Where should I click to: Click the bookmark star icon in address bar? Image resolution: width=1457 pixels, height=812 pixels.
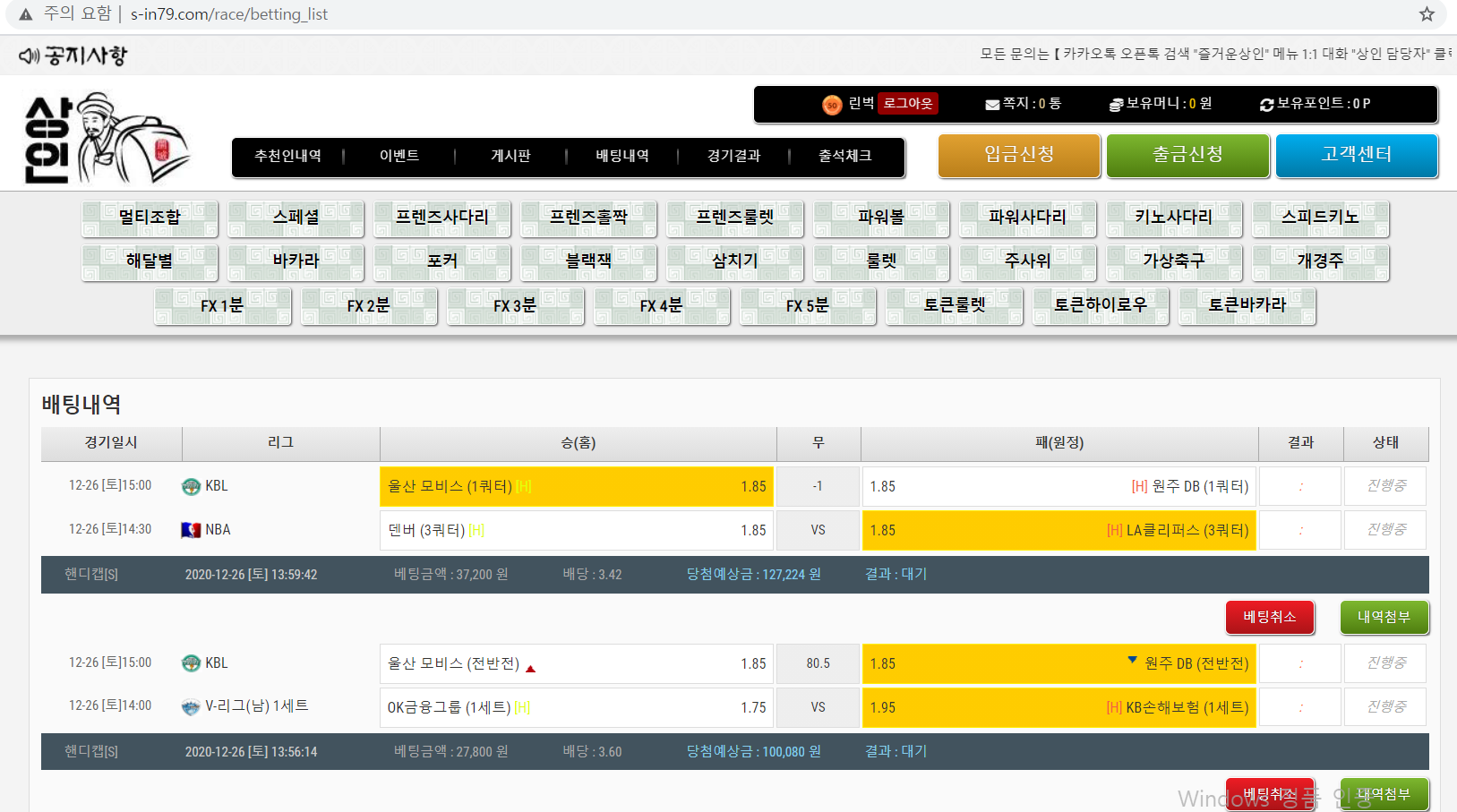(x=1427, y=14)
